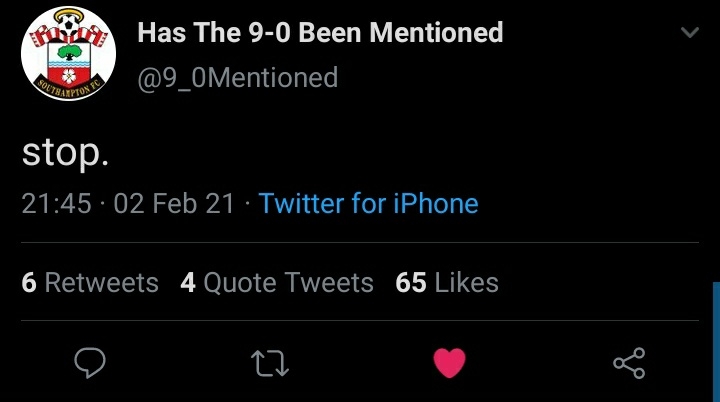See who gave the 65 Likes

447,282
